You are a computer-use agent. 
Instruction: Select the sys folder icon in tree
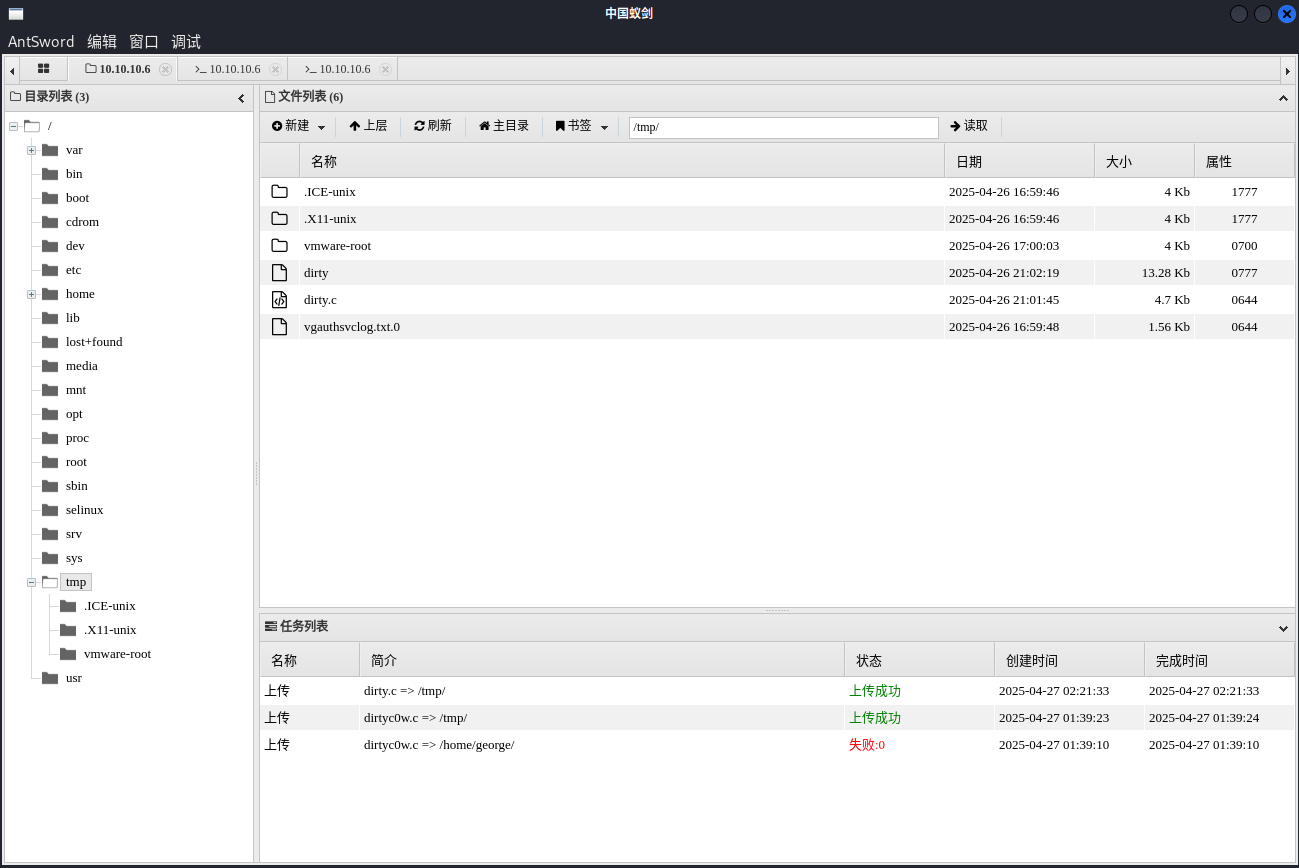(50, 558)
